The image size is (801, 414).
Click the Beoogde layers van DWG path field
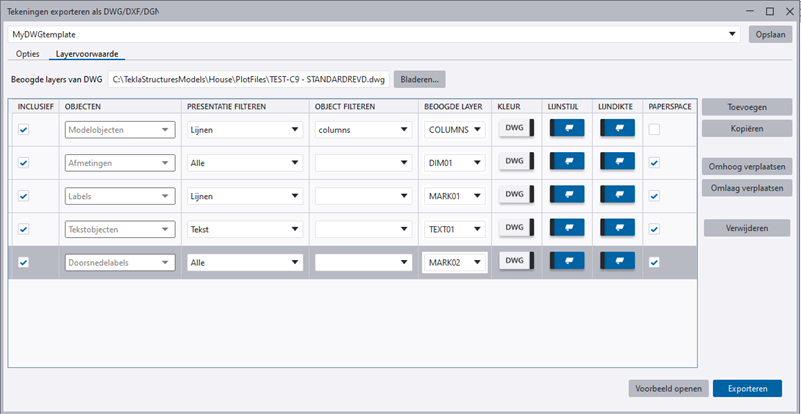(x=248, y=79)
